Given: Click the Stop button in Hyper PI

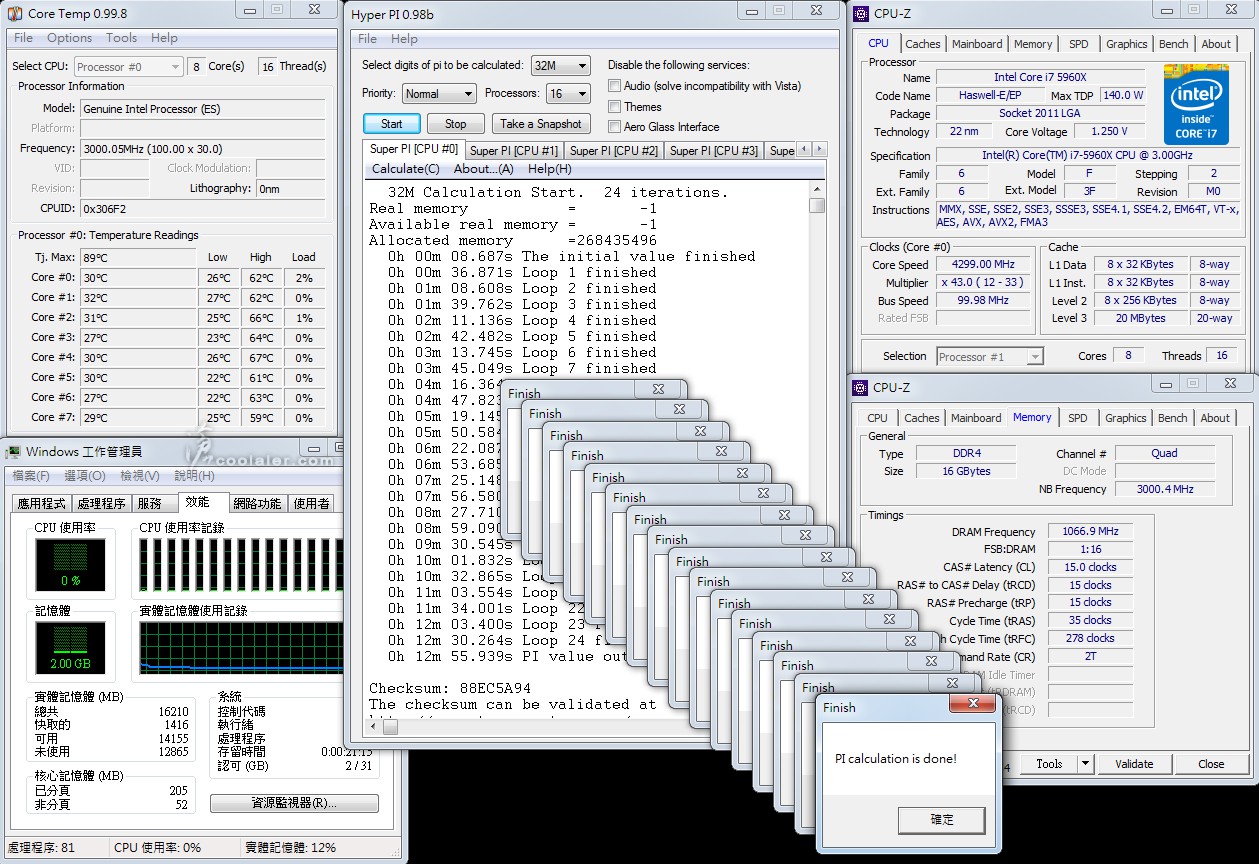Looking at the screenshot, I should [456, 124].
